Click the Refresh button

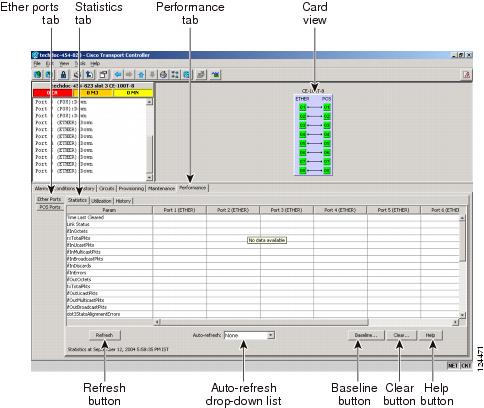coord(105,335)
